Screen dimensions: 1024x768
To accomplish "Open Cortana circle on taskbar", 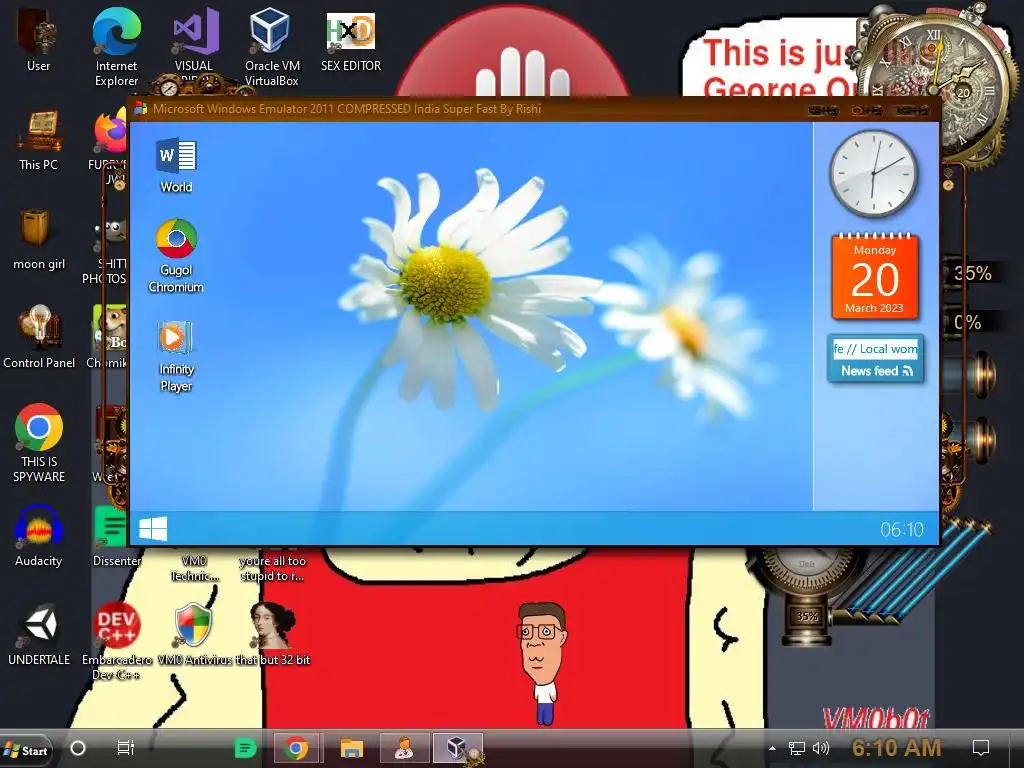I will tap(78, 748).
